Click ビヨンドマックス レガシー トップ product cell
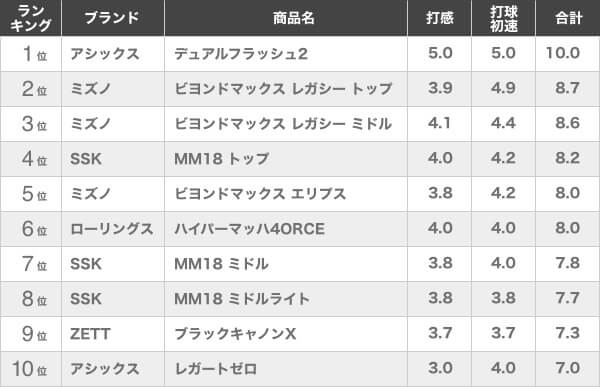The height and width of the screenshot is (387, 600). (286, 89)
